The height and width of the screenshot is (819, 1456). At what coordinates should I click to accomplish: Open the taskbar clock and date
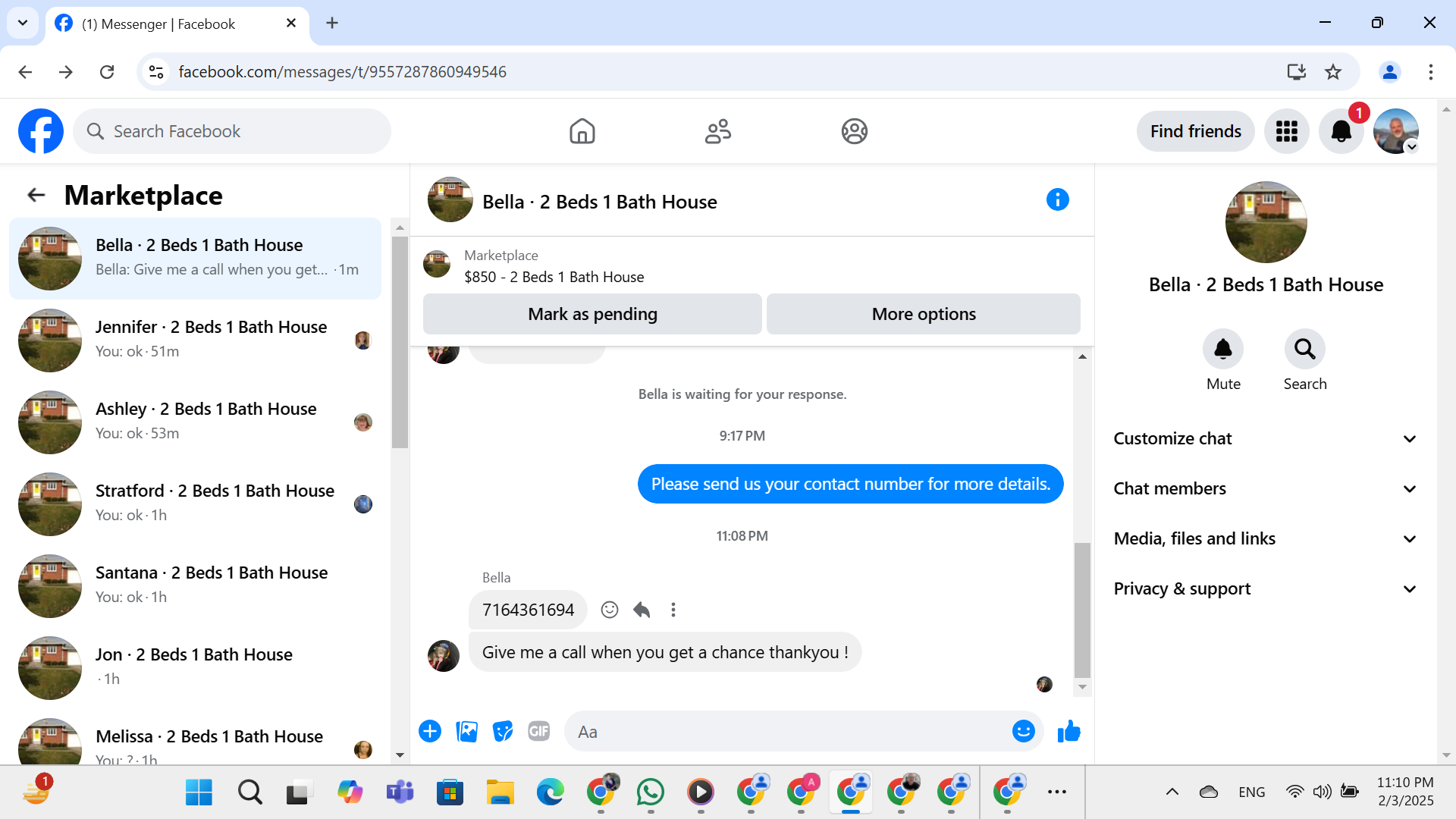[1405, 792]
